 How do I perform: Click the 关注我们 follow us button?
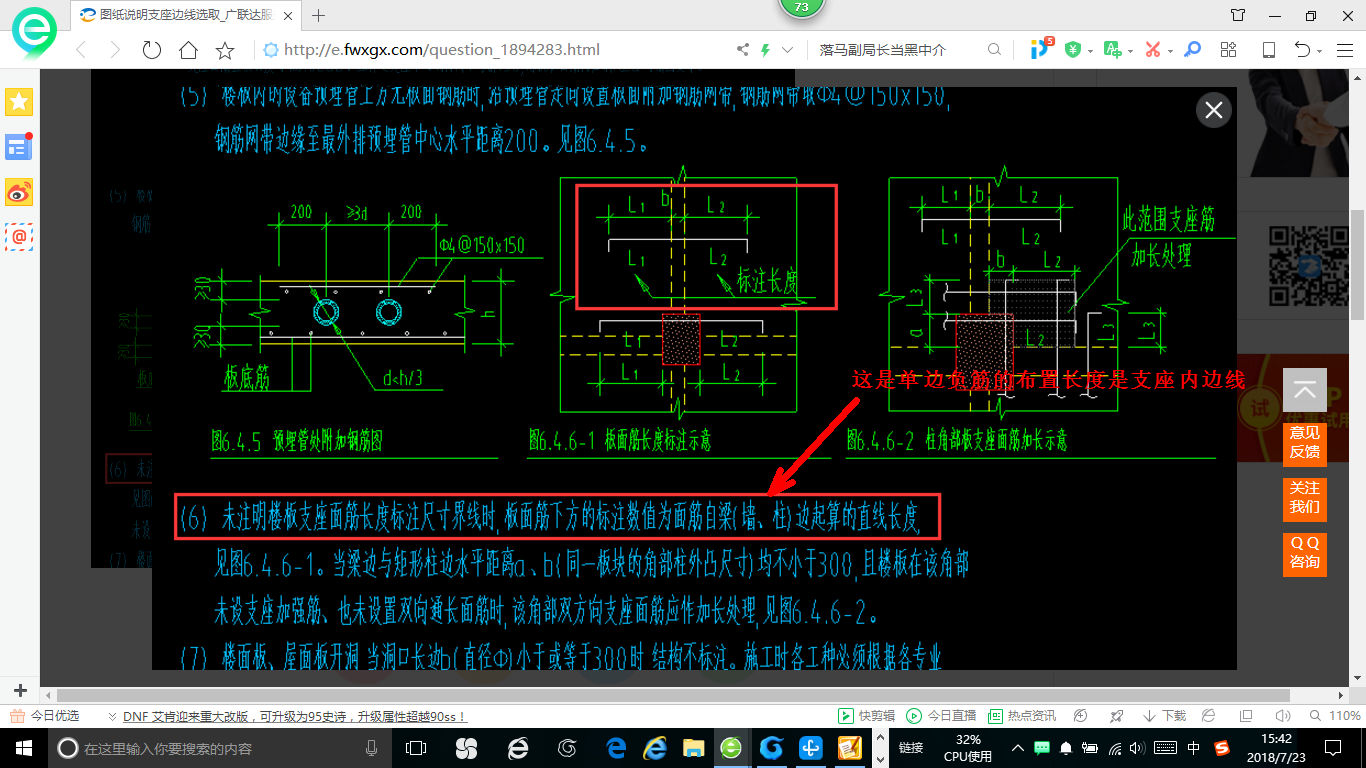1305,498
